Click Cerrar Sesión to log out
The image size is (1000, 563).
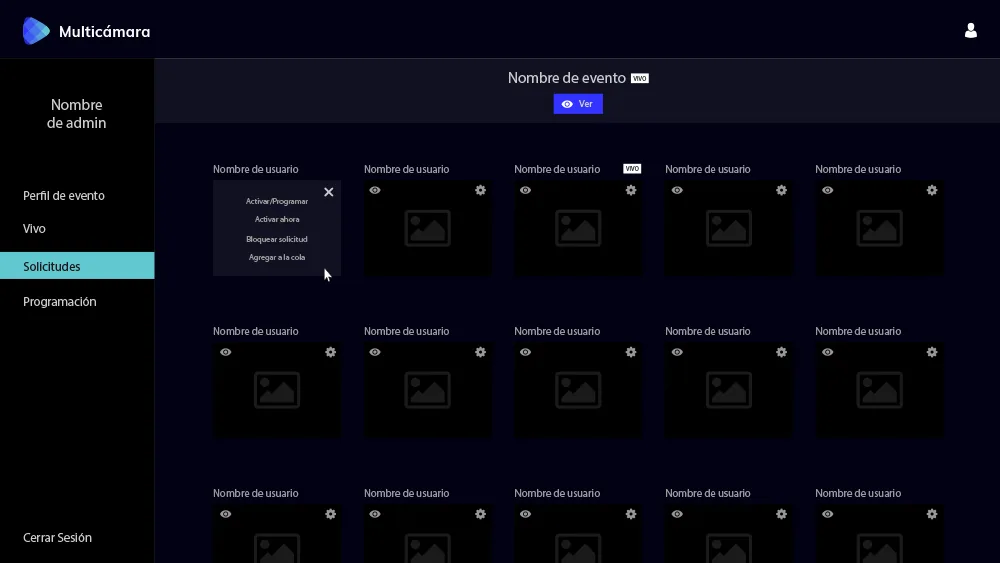point(57,537)
